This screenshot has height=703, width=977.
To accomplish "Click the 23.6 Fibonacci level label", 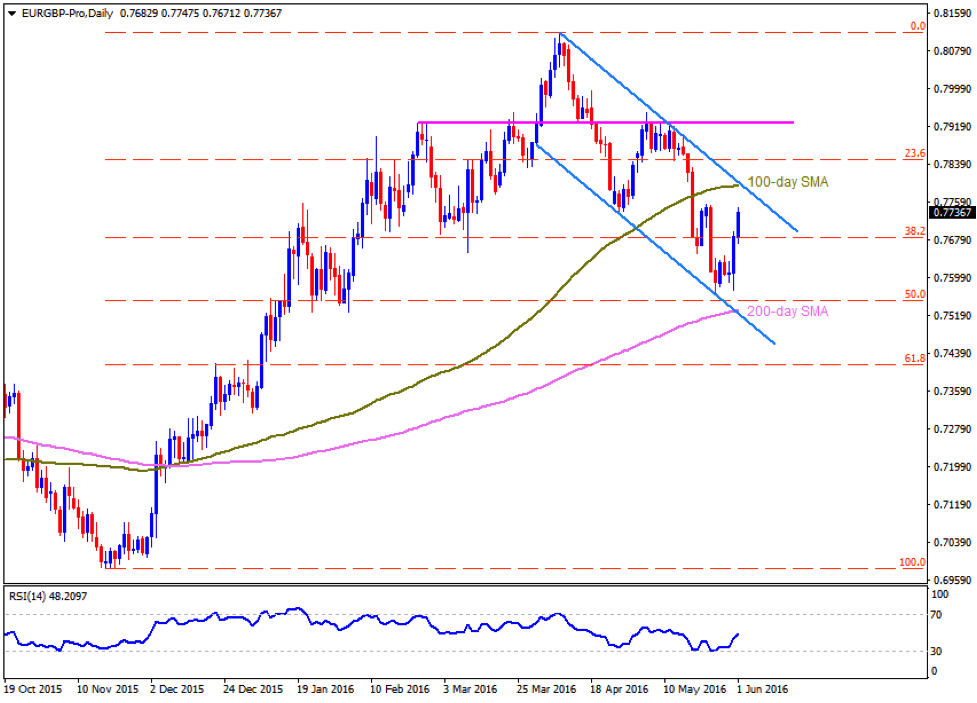I will [913, 153].
